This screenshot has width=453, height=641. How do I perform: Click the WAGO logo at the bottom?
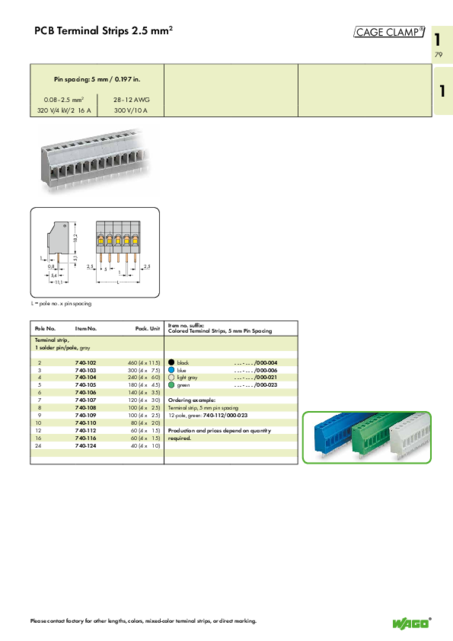412,623
